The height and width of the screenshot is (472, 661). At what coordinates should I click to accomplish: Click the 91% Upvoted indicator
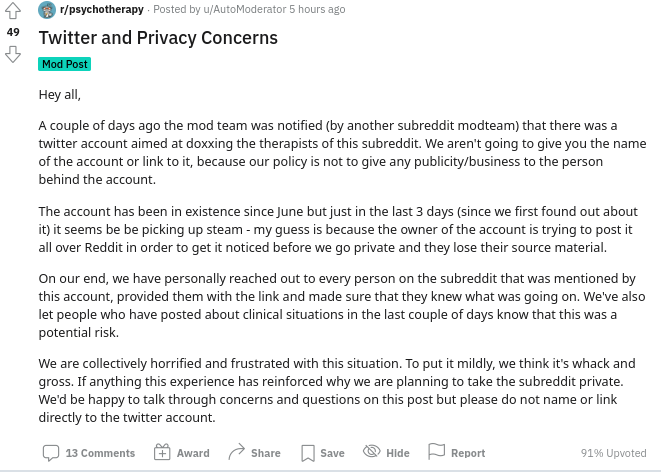613,453
